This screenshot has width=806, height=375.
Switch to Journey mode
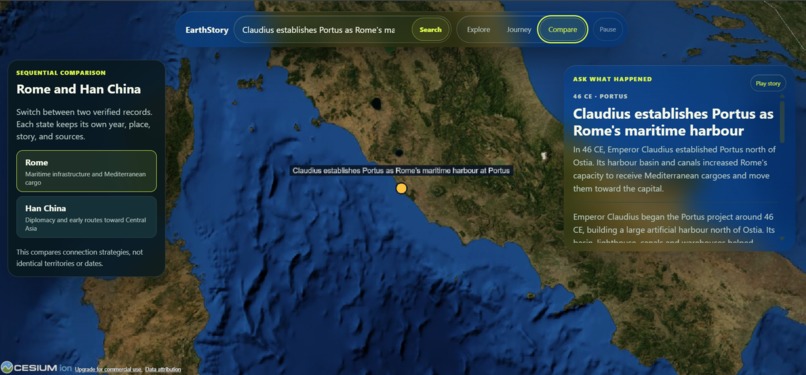tap(519, 30)
